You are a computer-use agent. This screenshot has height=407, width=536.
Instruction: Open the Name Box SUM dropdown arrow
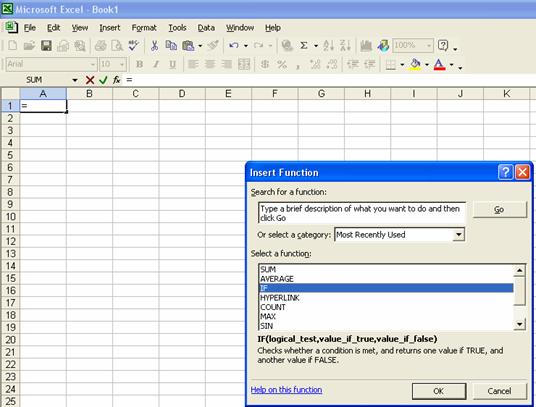(75, 80)
